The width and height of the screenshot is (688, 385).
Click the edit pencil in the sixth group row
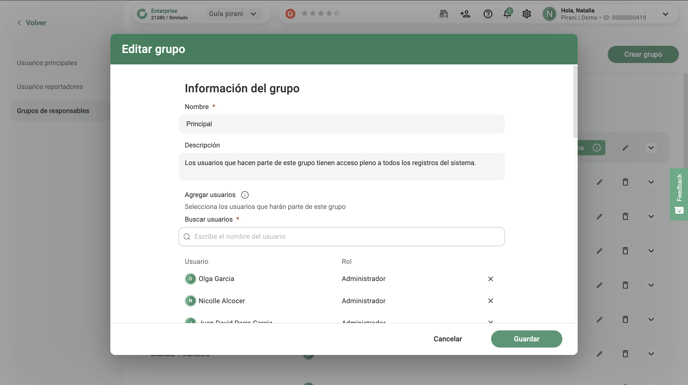point(599,320)
